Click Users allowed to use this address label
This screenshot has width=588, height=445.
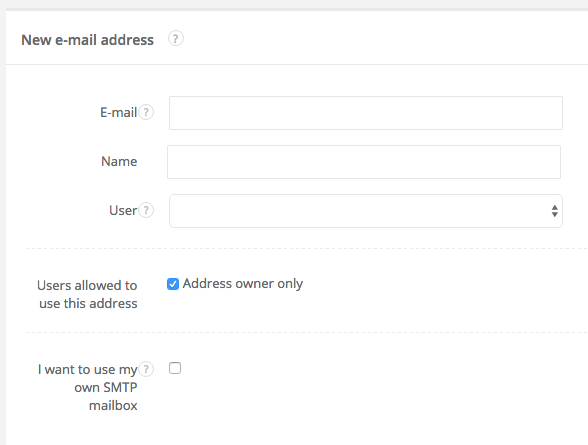(x=87, y=294)
